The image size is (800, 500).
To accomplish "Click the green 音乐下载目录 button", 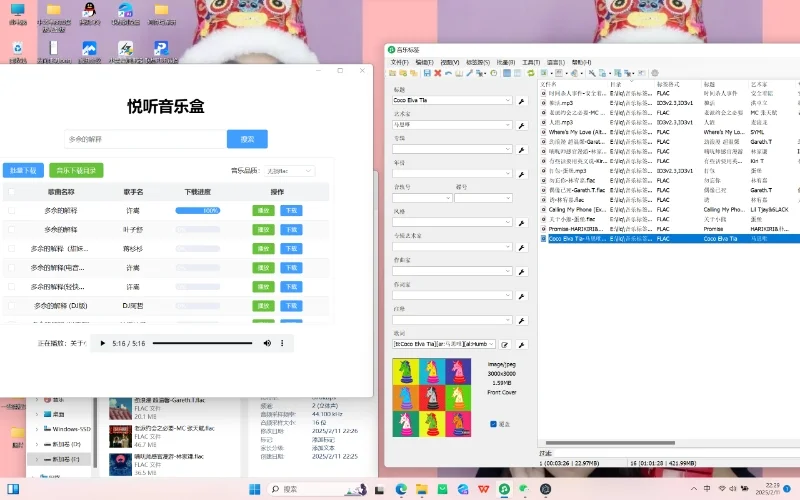I will pyautogui.click(x=77, y=170).
